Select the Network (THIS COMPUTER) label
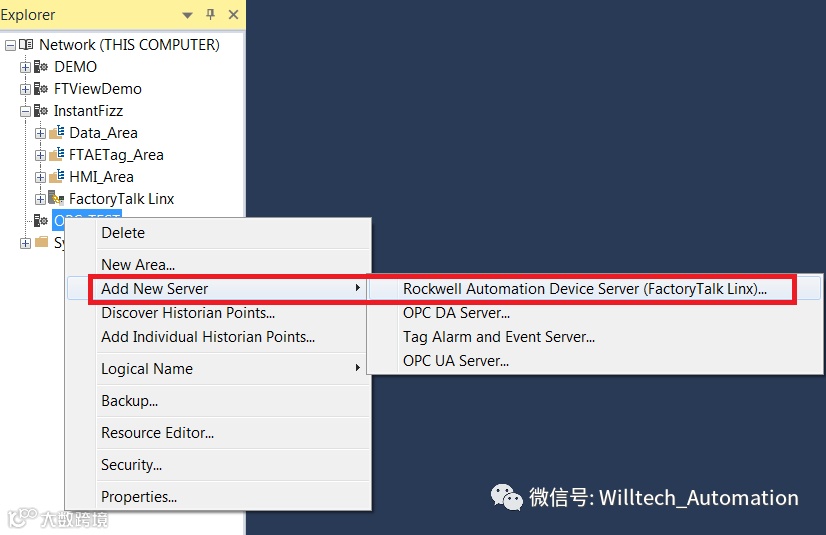The width and height of the screenshot is (826, 535). 129,45
